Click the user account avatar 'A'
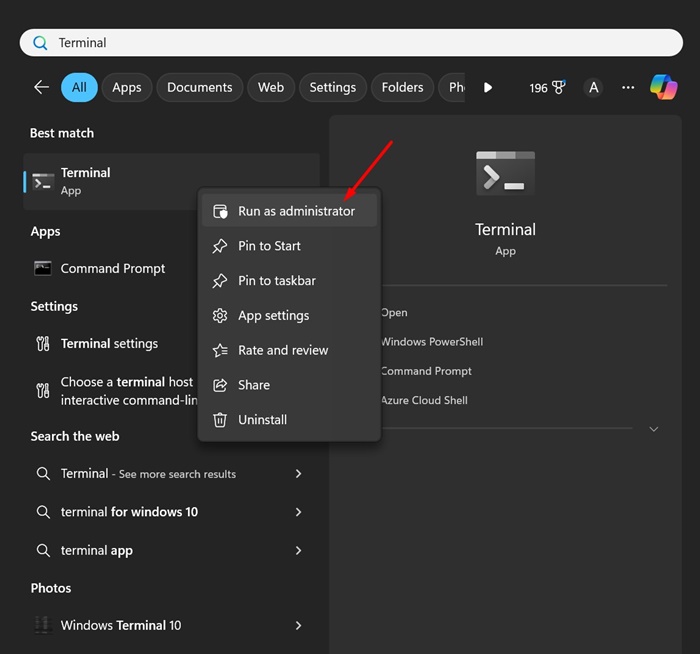Screen dimensions: 700x654 (594, 87)
